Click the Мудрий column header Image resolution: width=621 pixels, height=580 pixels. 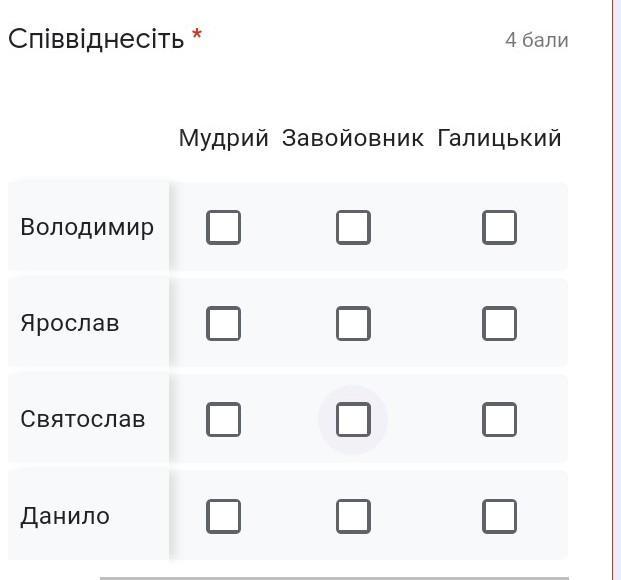pos(224,138)
